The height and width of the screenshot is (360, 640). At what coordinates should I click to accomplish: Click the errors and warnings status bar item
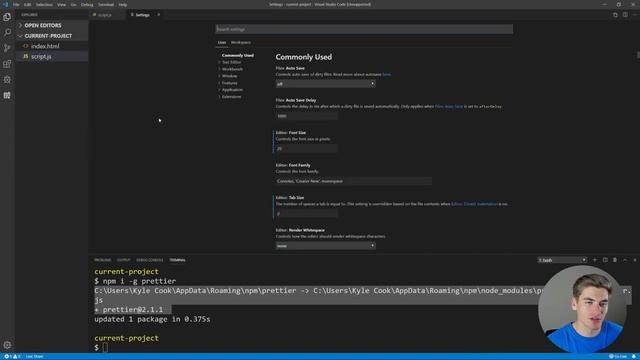pyautogui.click(x=12, y=356)
